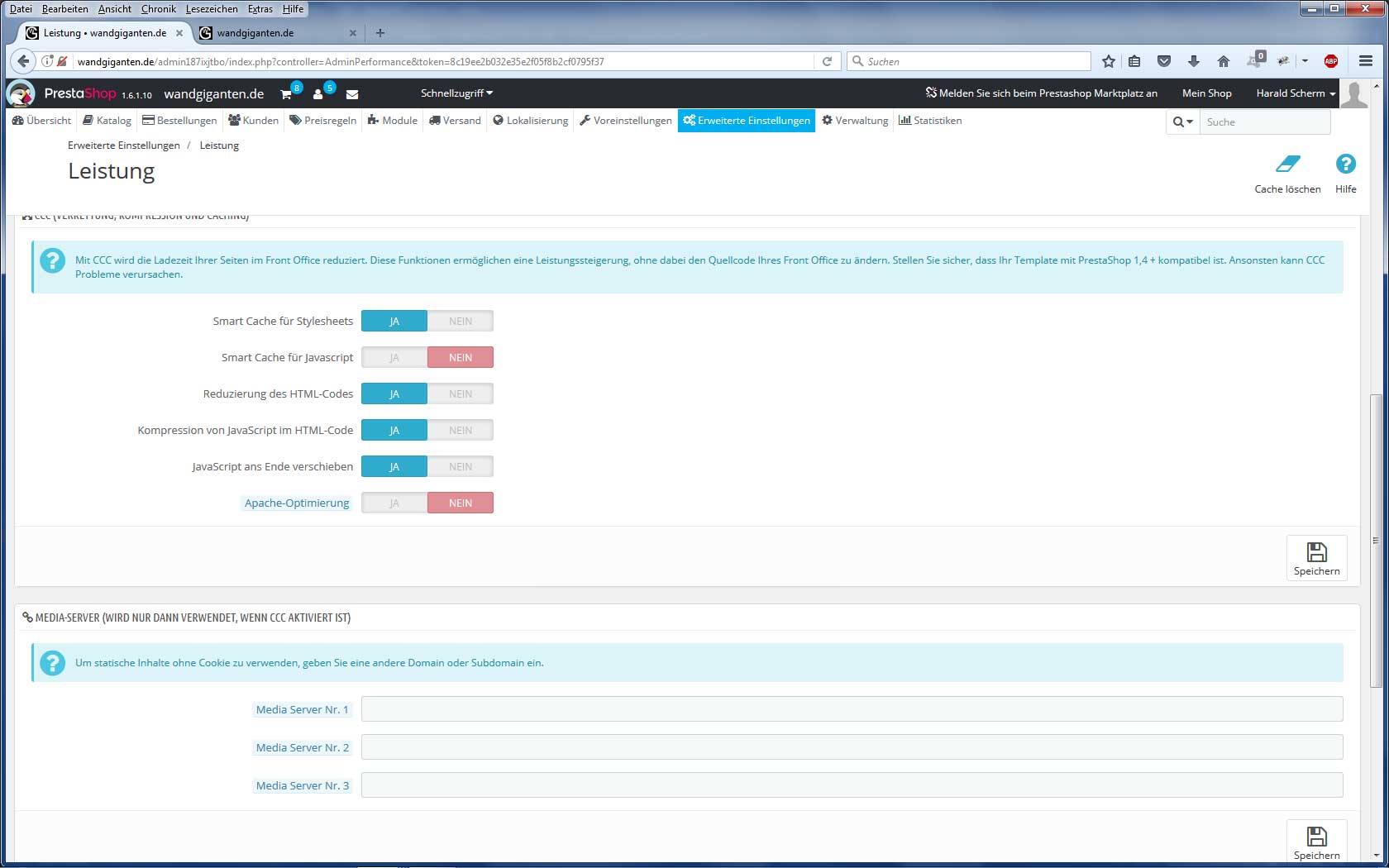Open the Erweiterte Einstellungen menu

747,121
